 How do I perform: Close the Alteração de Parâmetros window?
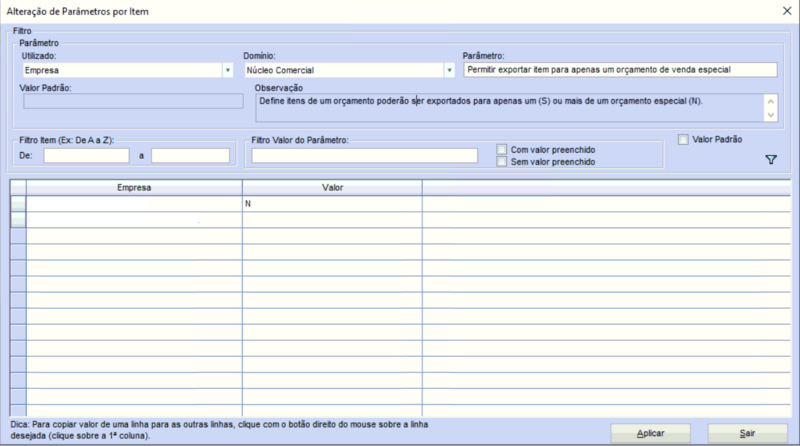(x=787, y=11)
